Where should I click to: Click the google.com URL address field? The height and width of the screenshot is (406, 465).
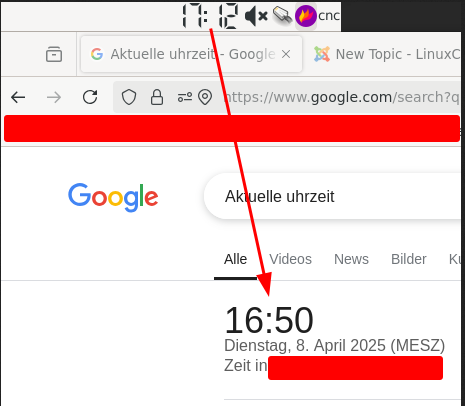click(x=342, y=97)
